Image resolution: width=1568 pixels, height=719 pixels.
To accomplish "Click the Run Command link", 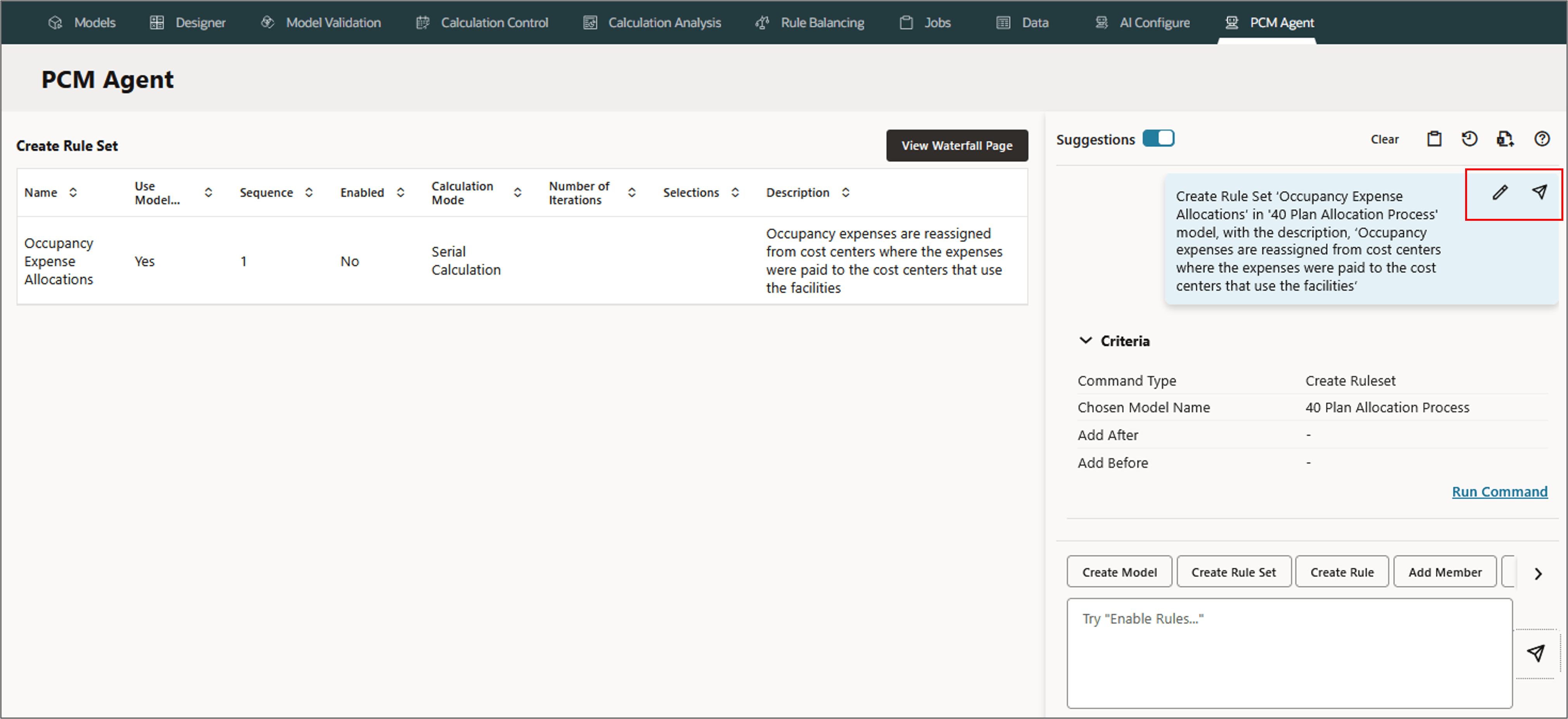I will 1499,492.
